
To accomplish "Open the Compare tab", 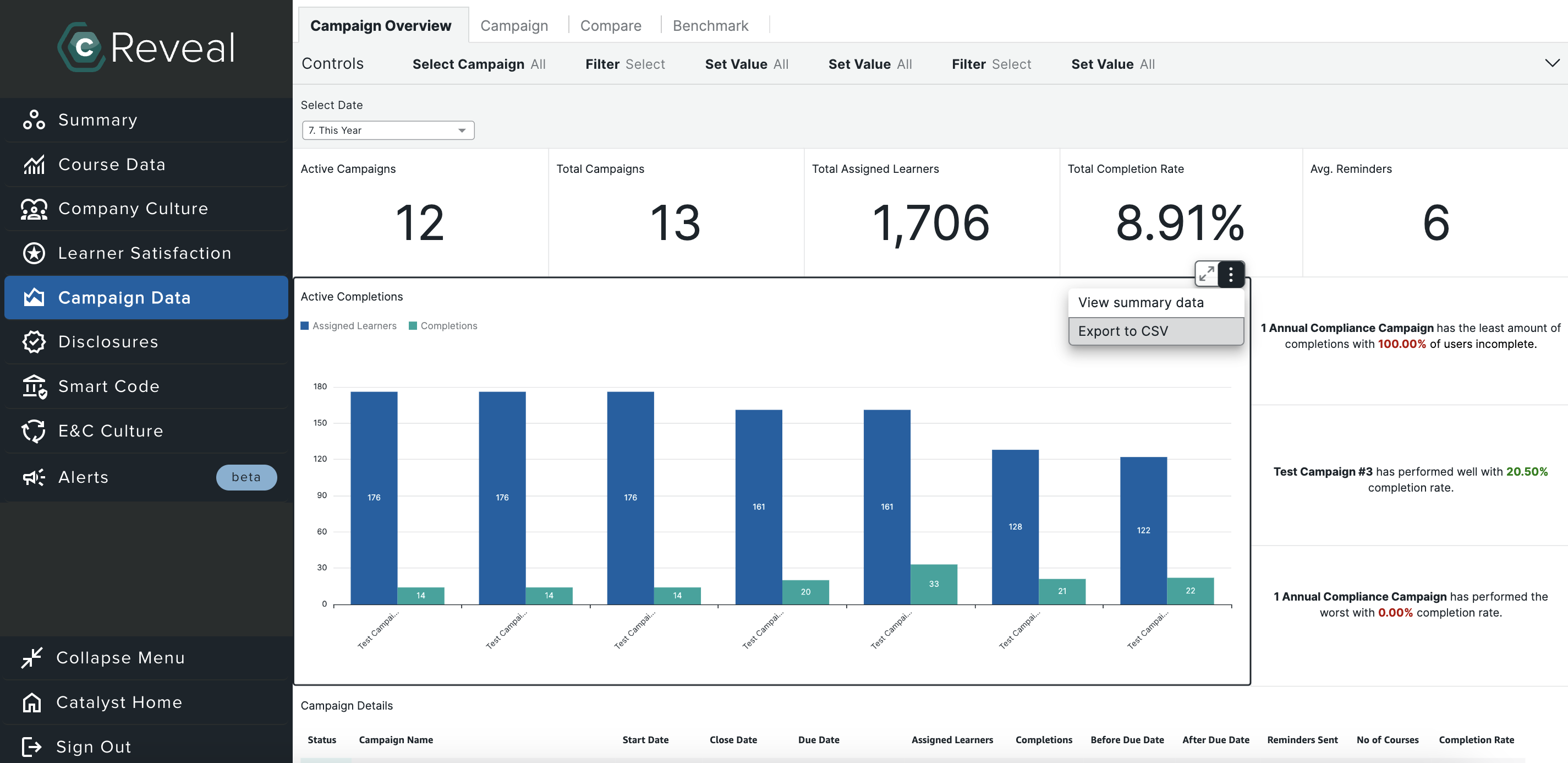I will pyautogui.click(x=611, y=25).
